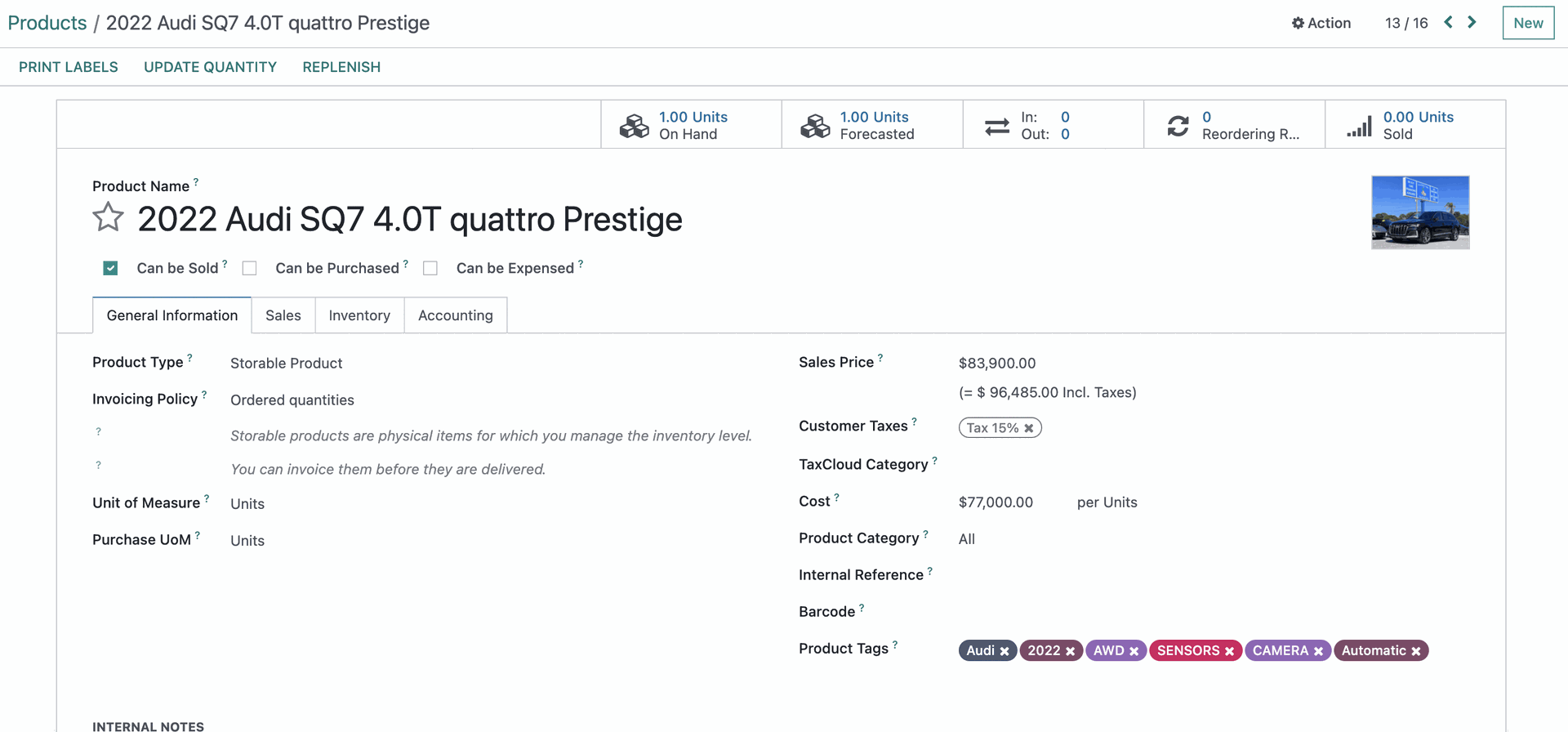
Task: Open the Action gear menu
Action: [x=1321, y=23]
